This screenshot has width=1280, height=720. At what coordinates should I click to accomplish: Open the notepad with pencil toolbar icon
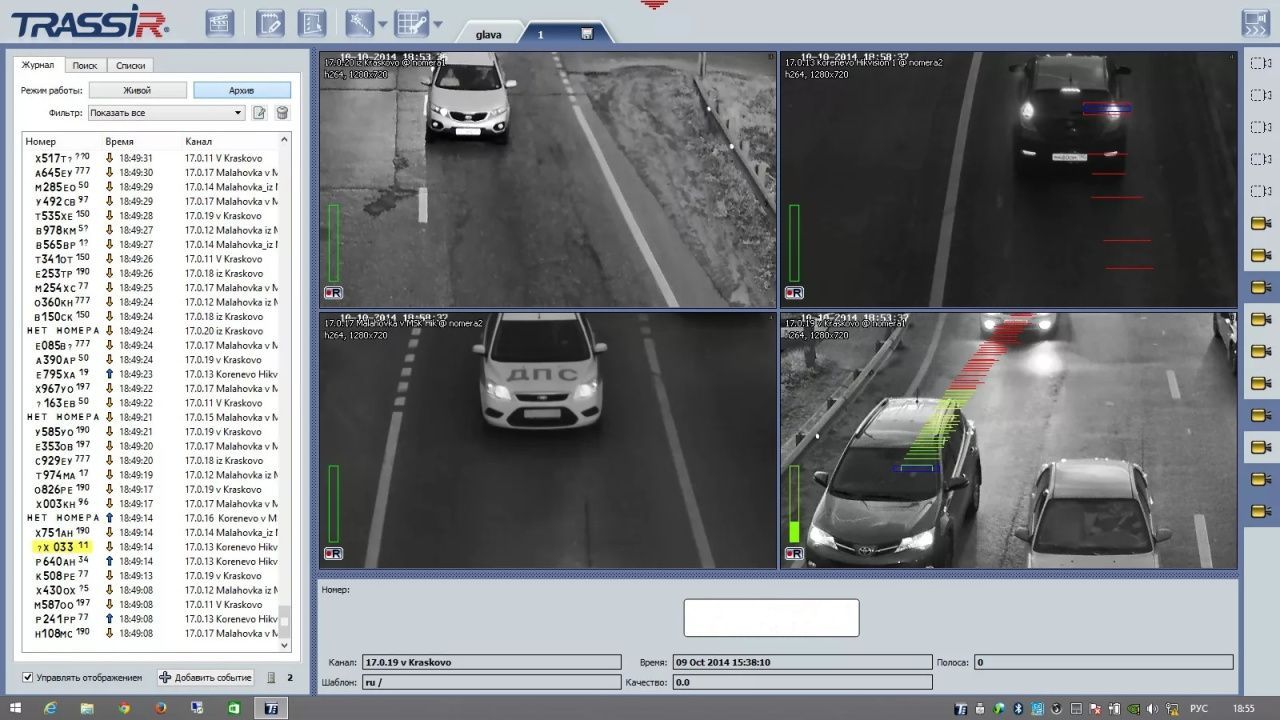270,23
